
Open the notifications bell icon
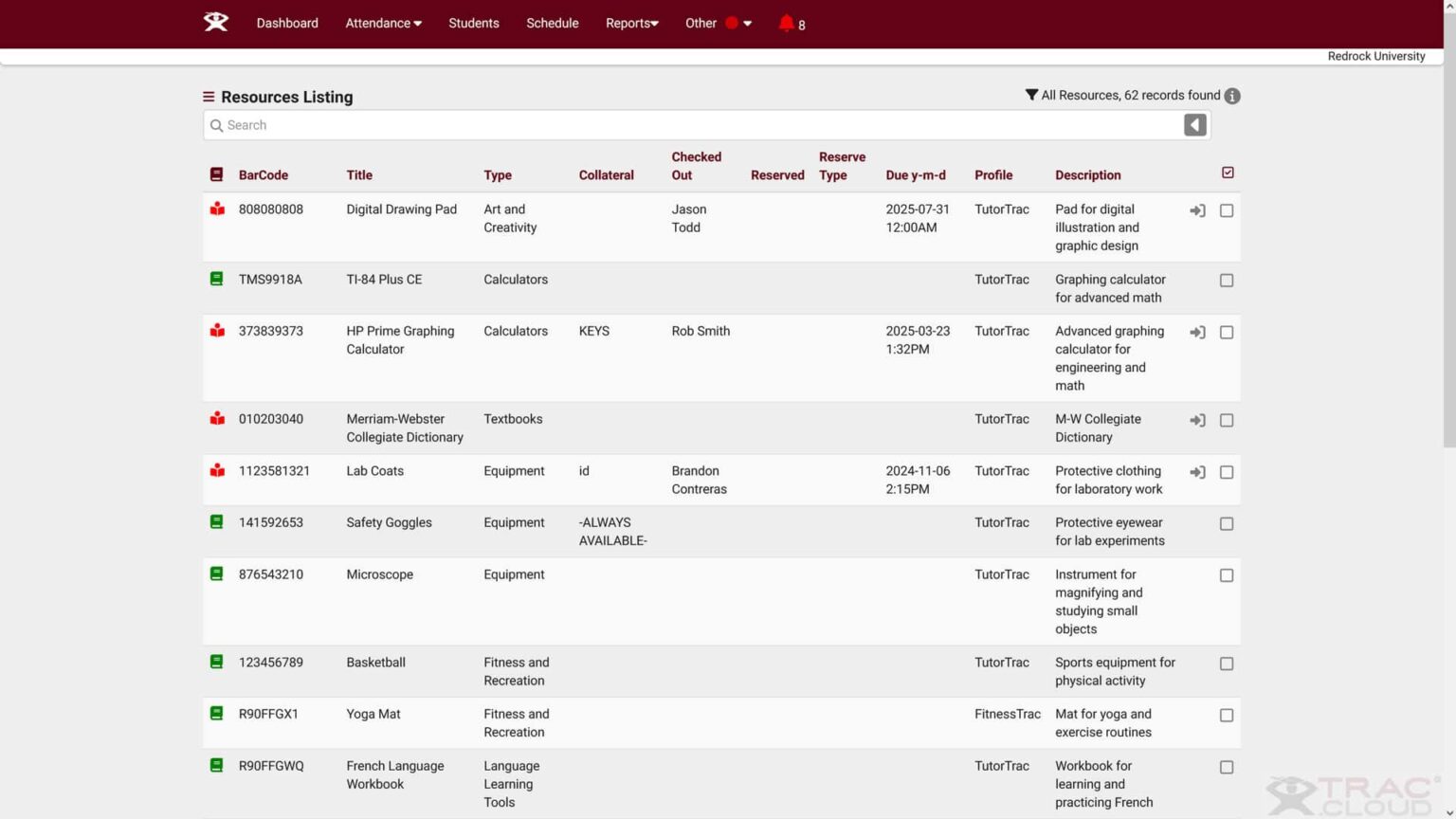(786, 23)
